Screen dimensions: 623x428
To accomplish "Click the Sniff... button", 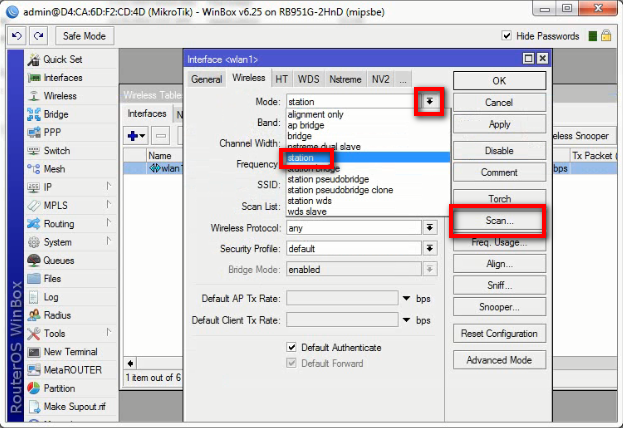I will click(x=499, y=285).
